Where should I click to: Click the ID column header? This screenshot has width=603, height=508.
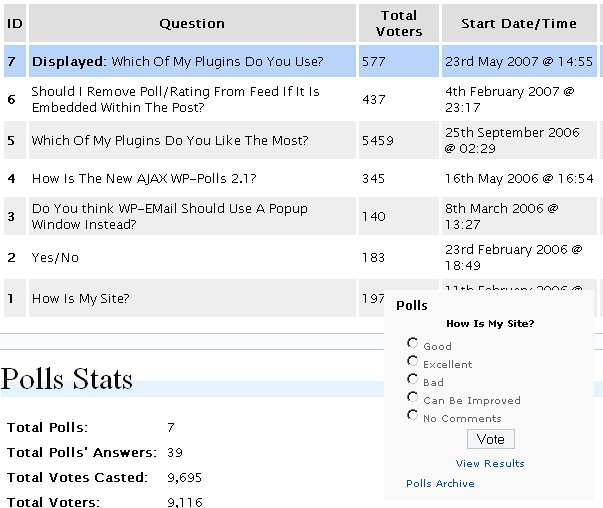[14, 23]
